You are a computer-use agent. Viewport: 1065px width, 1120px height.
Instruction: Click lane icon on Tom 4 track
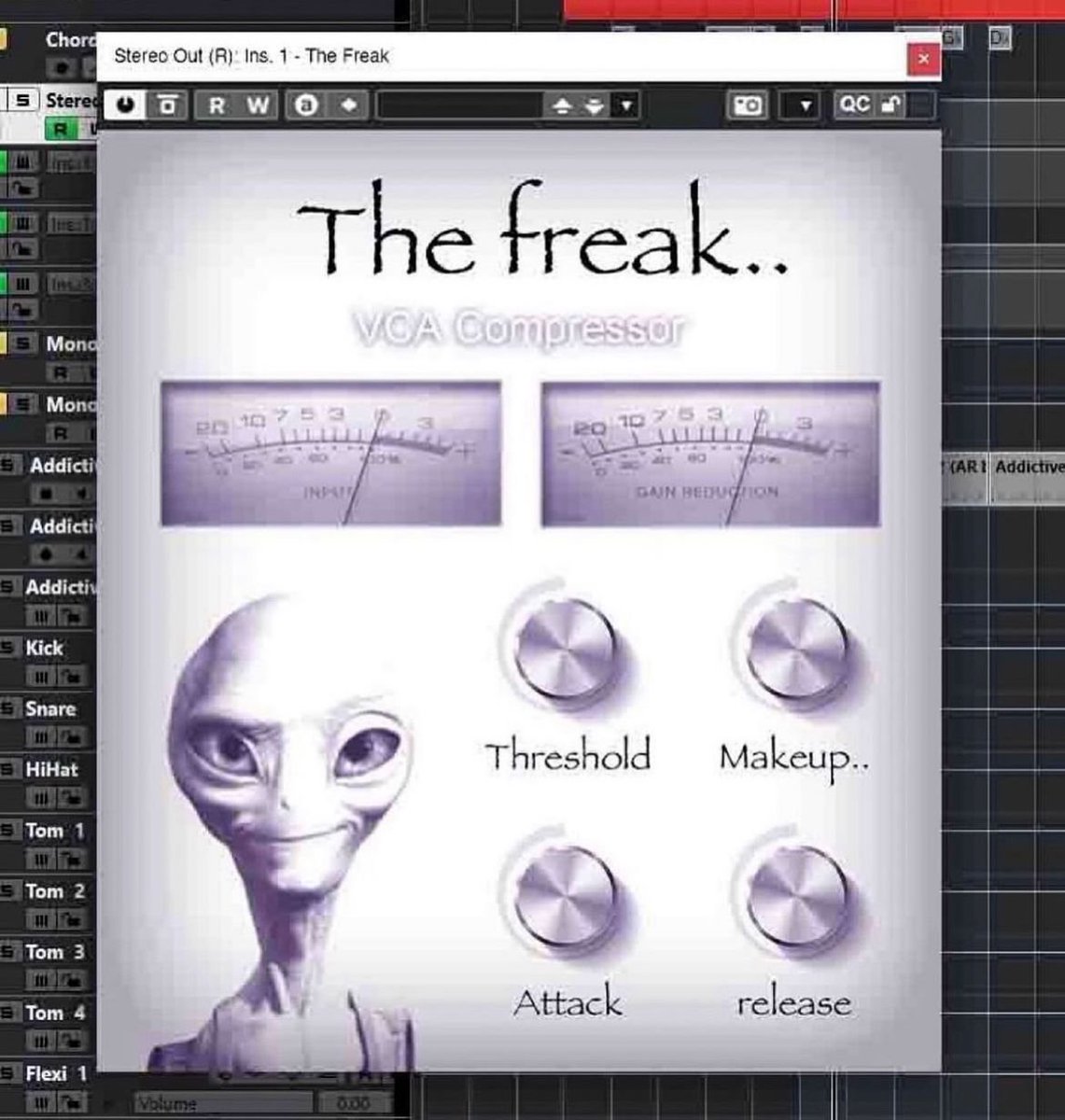tap(40, 1042)
